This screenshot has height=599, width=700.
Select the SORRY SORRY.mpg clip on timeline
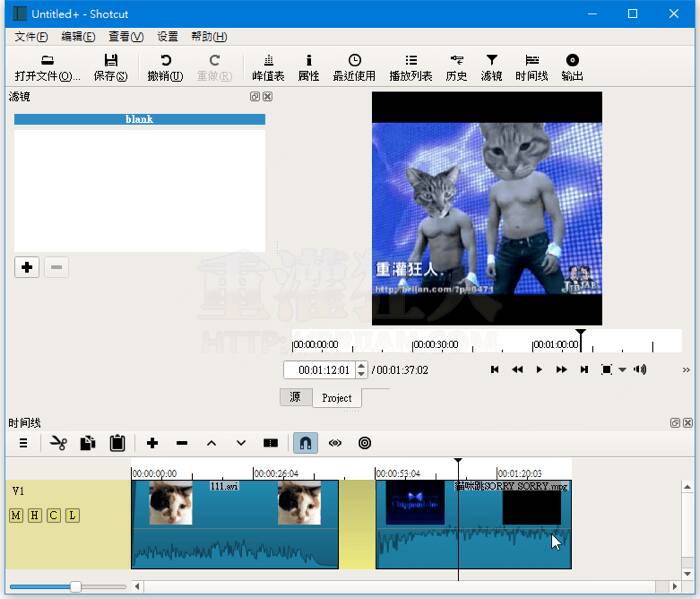[474, 524]
